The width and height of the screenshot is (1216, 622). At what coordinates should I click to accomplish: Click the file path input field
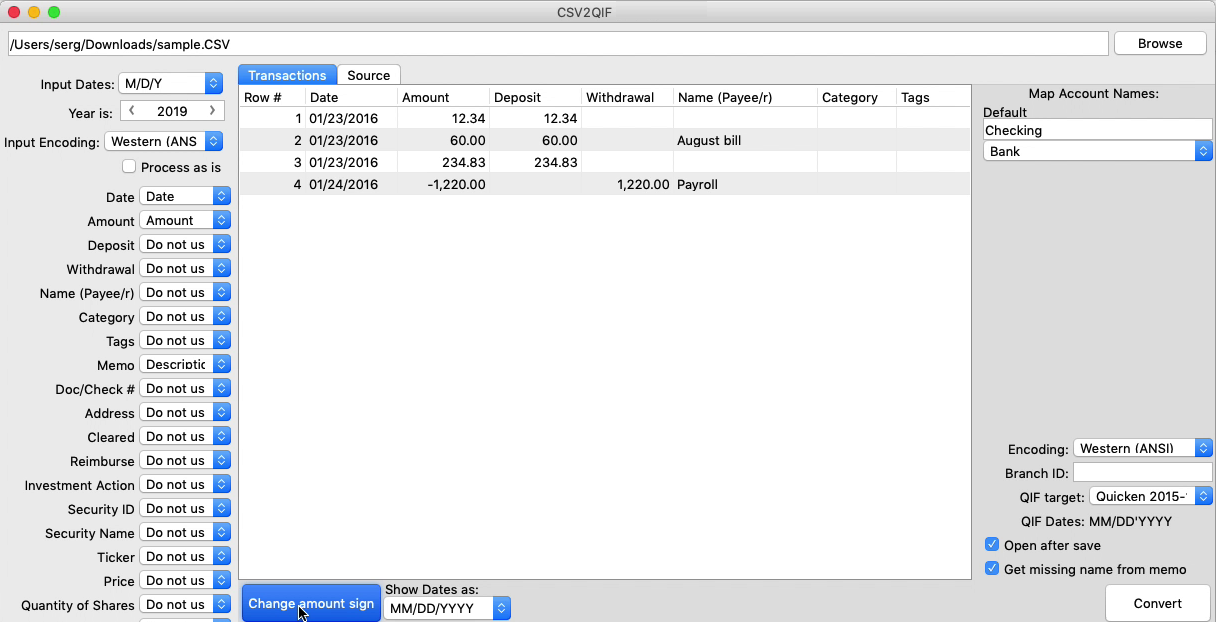pos(558,44)
